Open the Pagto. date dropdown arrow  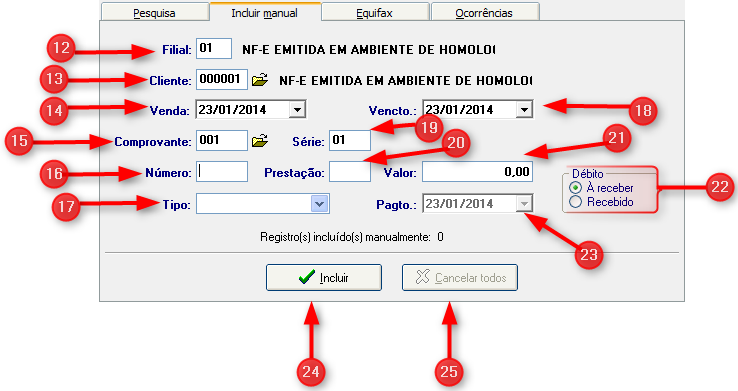[524, 204]
